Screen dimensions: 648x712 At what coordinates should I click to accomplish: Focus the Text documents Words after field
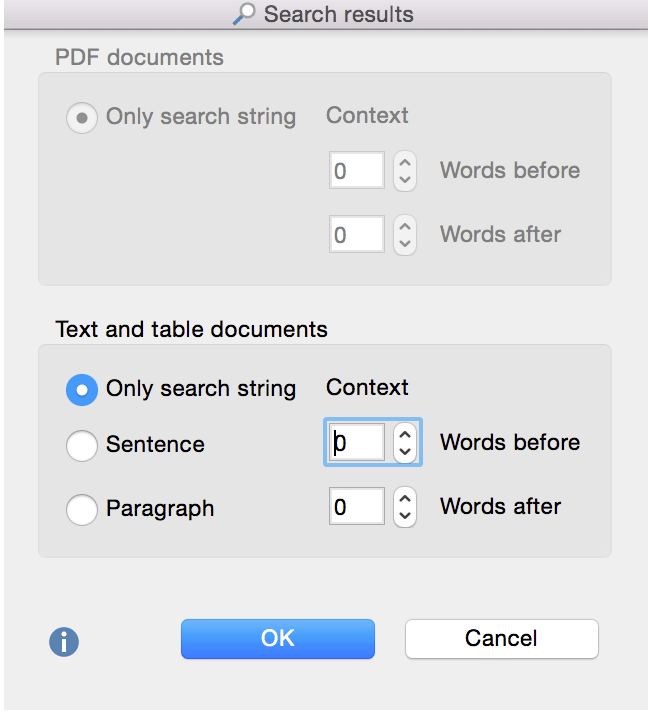click(x=357, y=506)
